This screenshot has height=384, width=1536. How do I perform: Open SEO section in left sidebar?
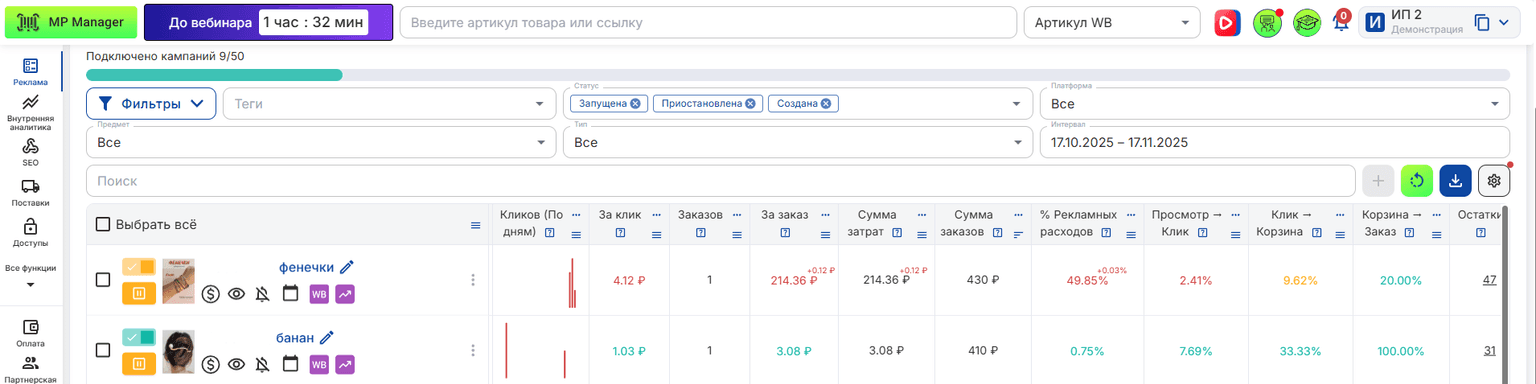(30, 152)
